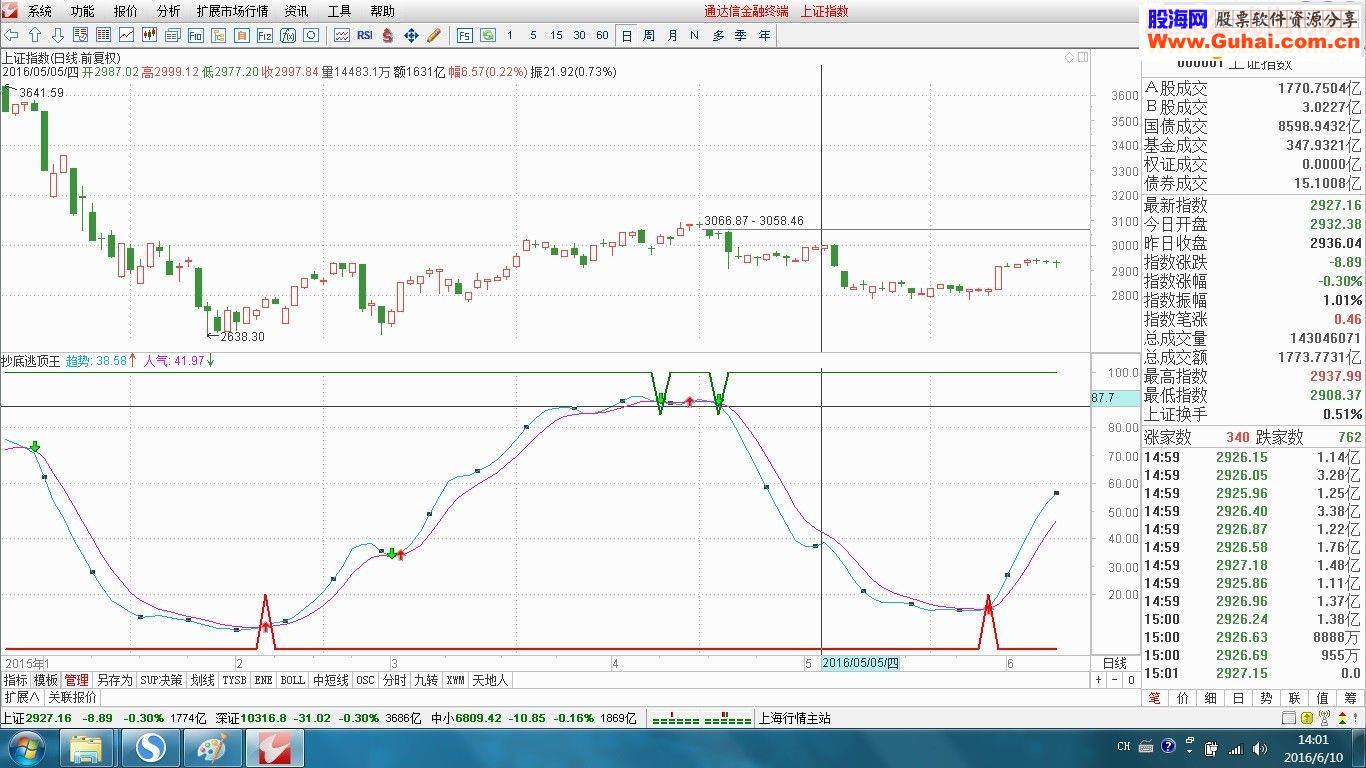
Task: Select the 60-minute period
Action: point(602,35)
